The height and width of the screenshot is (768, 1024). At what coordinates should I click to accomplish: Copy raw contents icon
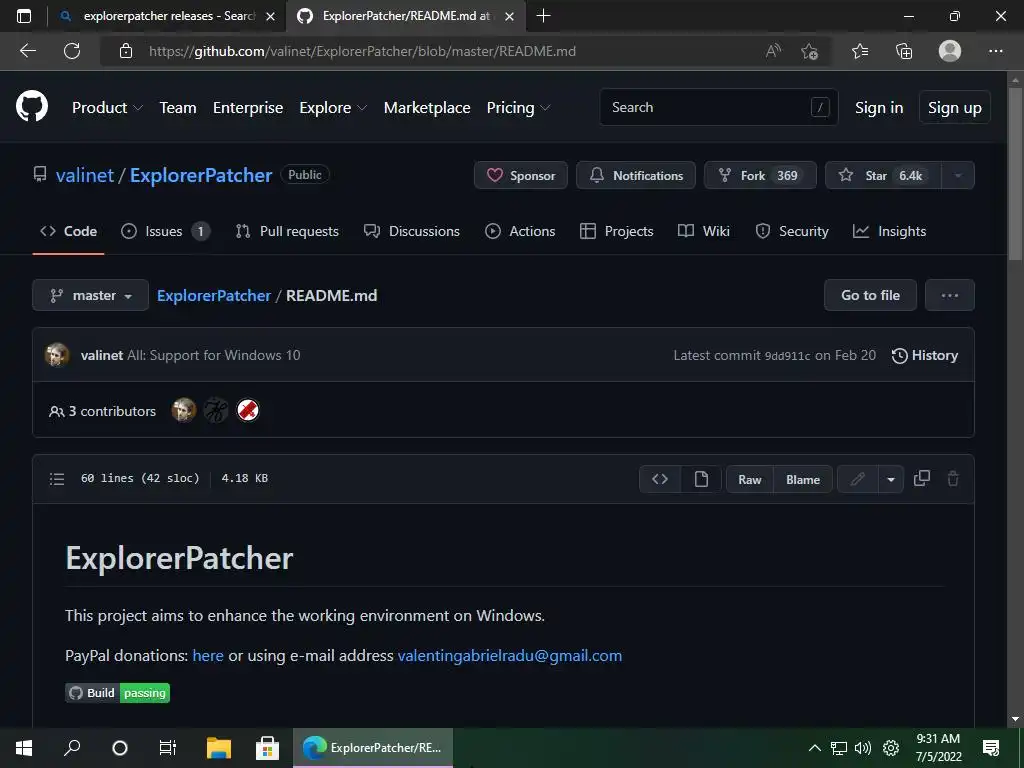coord(921,479)
